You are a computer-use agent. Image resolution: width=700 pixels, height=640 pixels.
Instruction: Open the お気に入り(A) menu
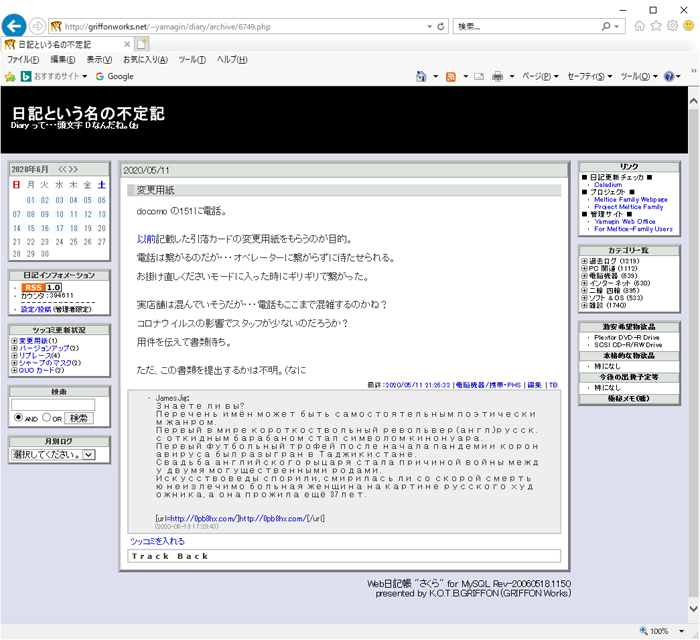[145, 60]
